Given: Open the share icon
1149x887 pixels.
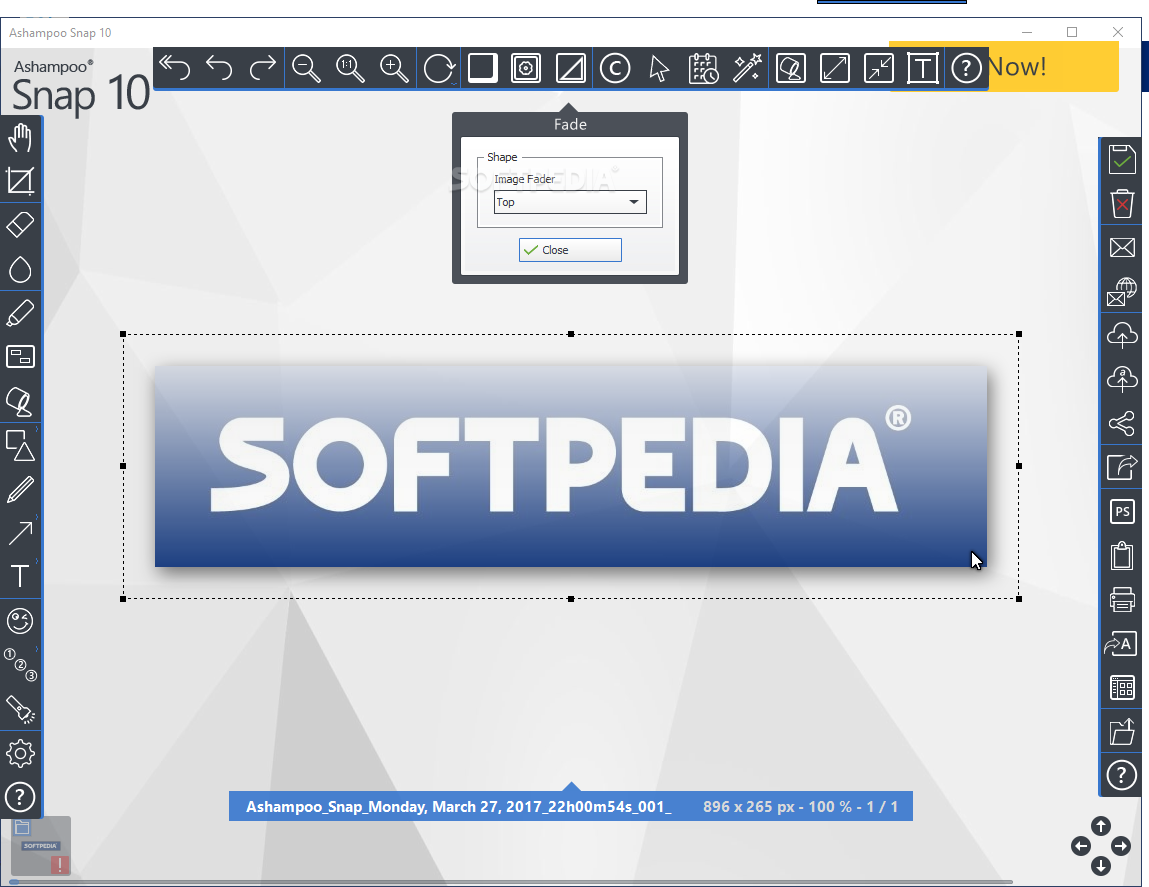Looking at the screenshot, I should pyautogui.click(x=1122, y=423).
